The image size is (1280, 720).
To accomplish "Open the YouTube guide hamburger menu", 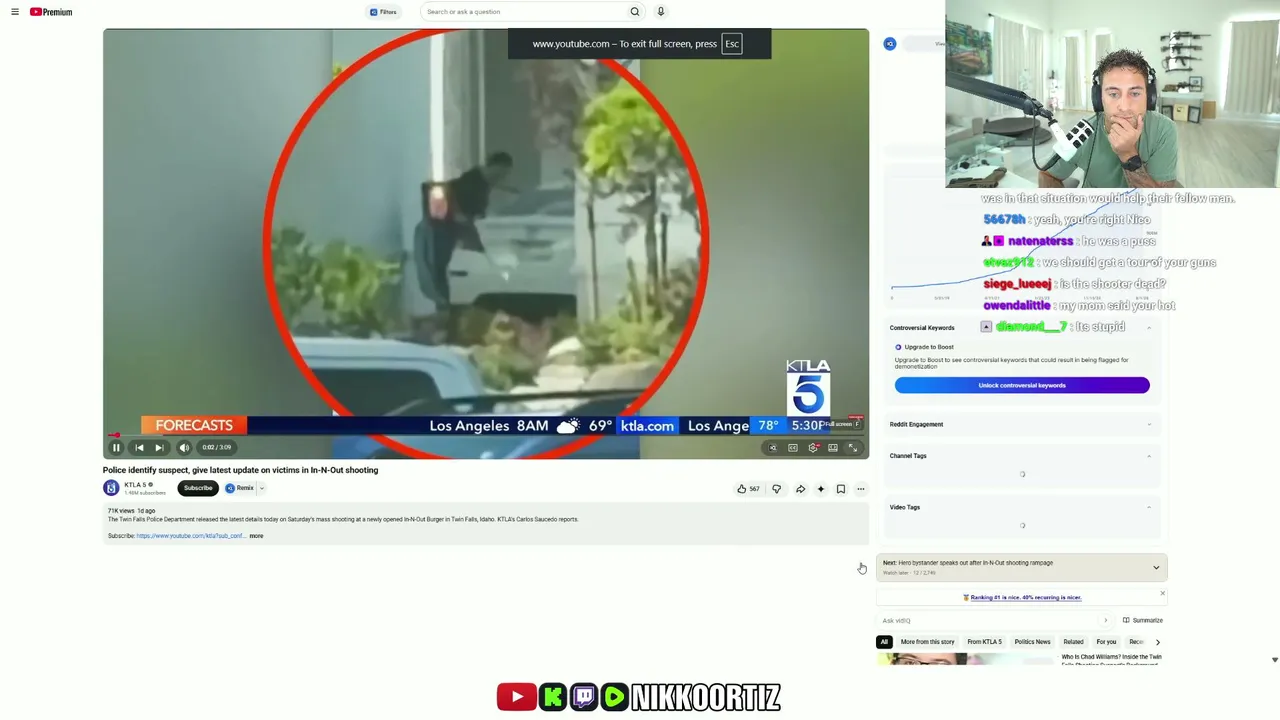I will click(x=15, y=12).
